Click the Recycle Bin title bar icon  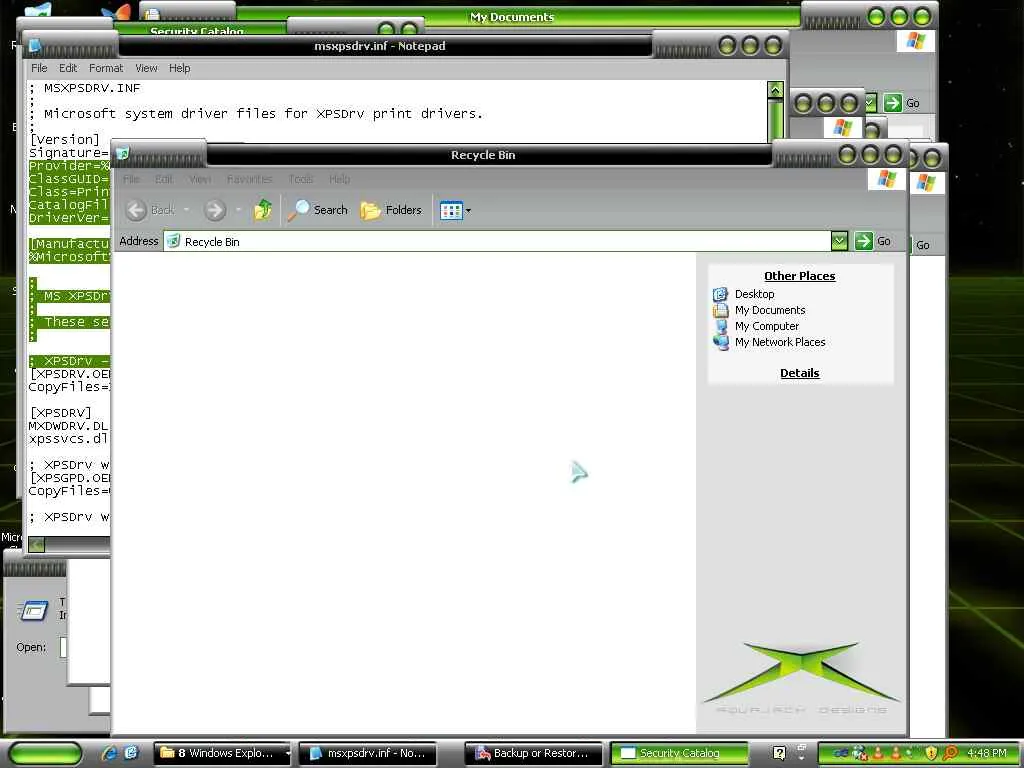(x=123, y=154)
